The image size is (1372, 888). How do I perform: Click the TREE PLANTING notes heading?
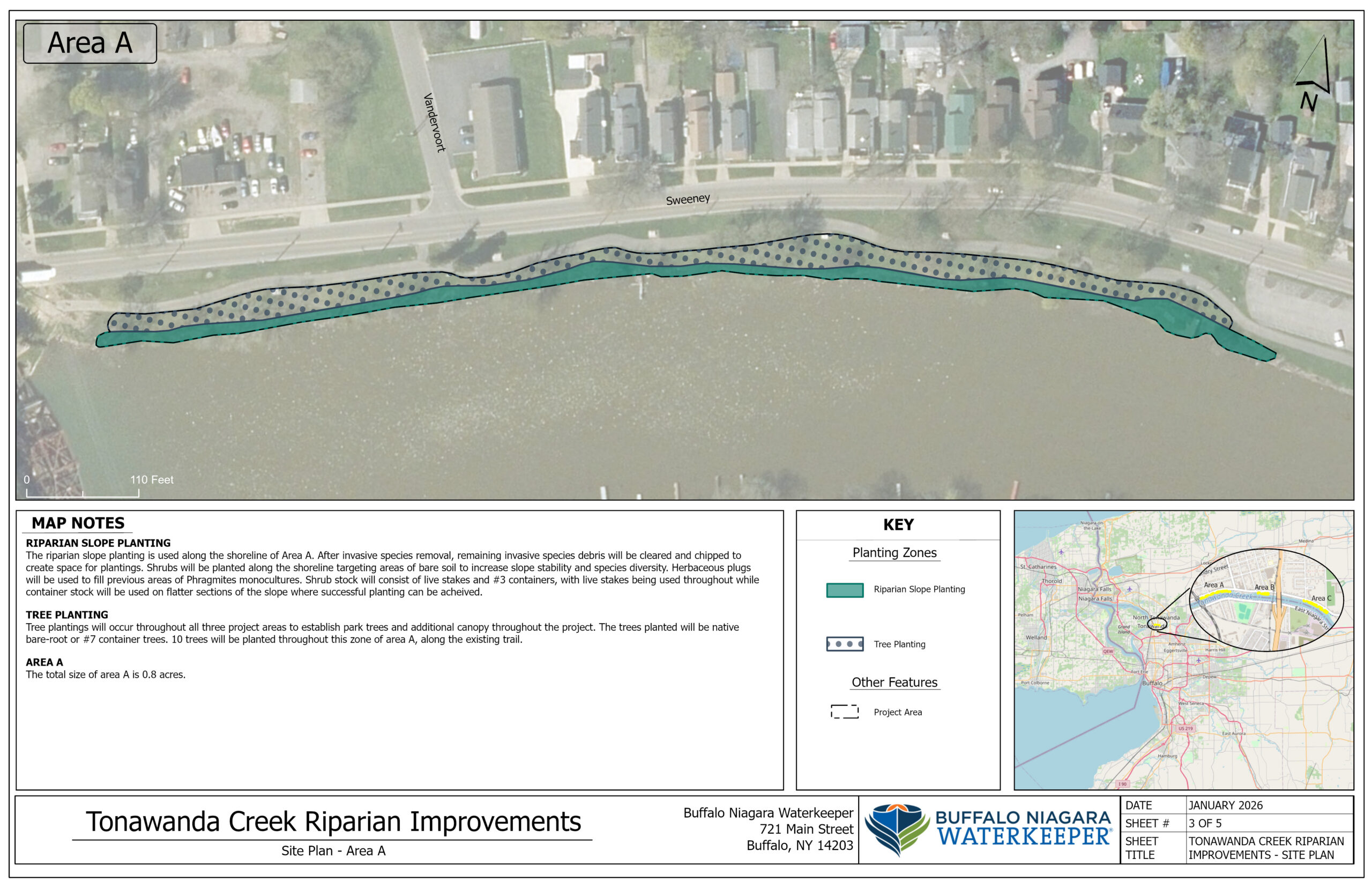tap(67, 615)
